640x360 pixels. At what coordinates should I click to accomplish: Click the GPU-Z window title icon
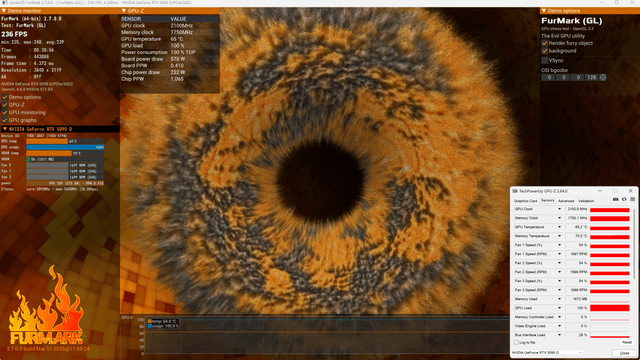(515, 191)
